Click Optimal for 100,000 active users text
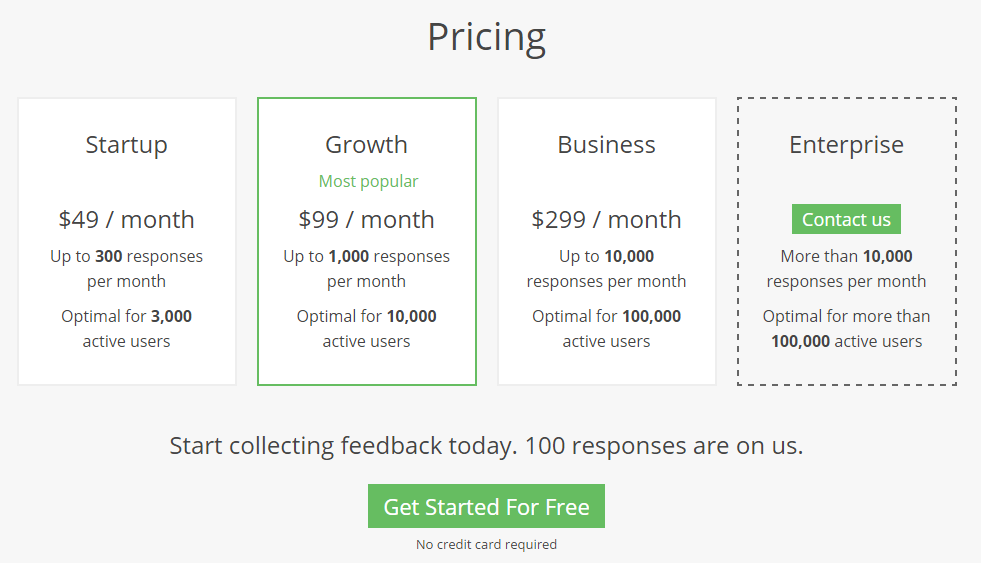Image resolution: width=981 pixels, height=563 pixels. pos(606,328)
